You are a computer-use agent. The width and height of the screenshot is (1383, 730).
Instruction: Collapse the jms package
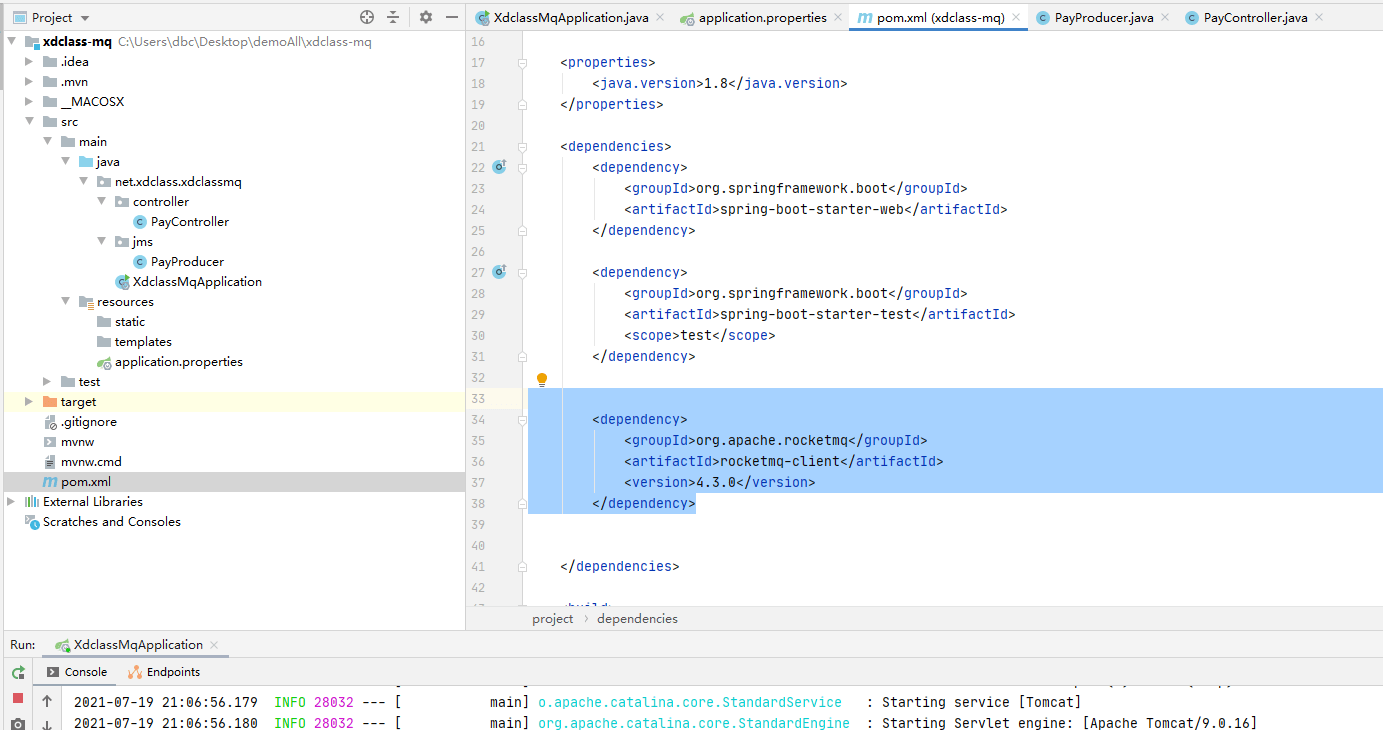tap(102, 242)
